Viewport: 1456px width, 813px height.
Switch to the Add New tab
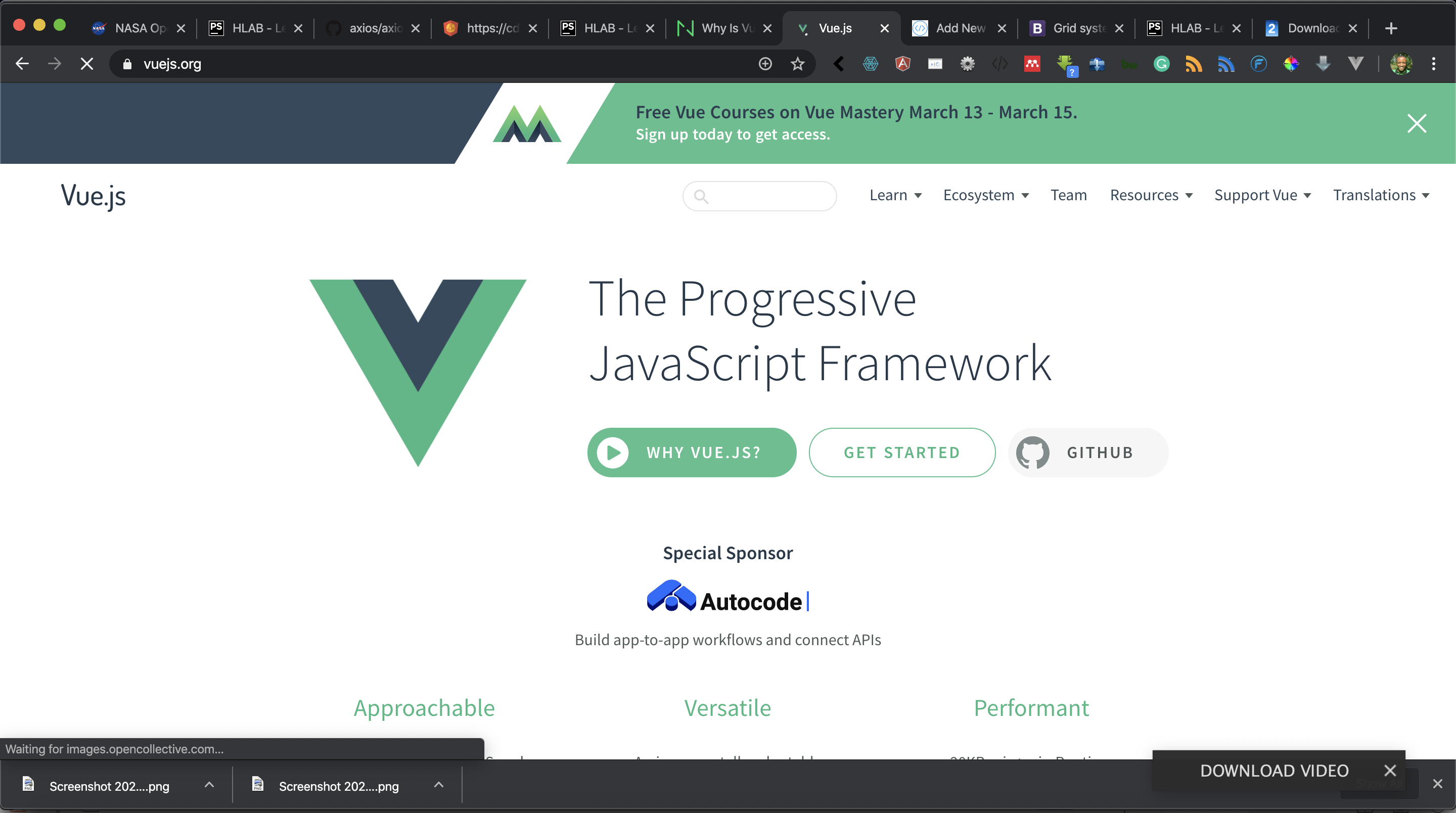tap(961, 28)
